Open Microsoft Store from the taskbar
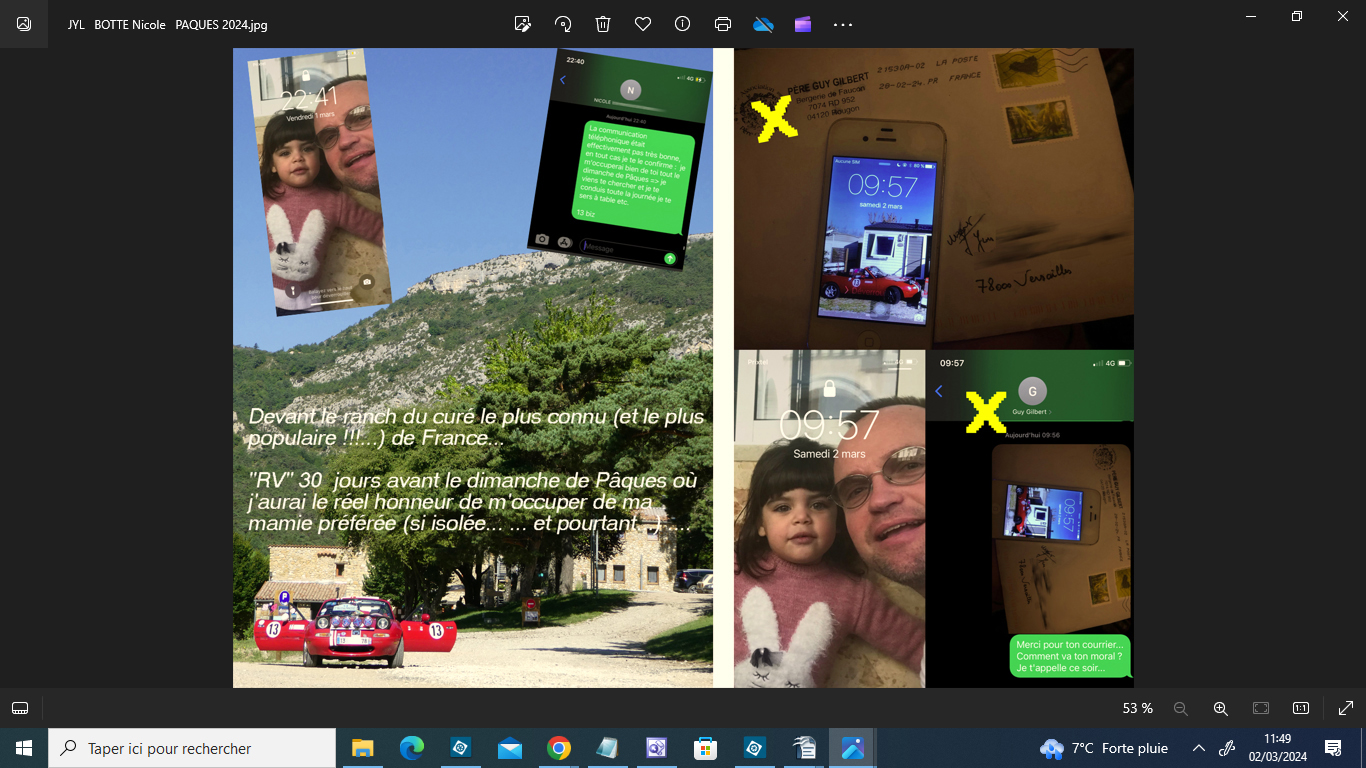The width and height of the screenshot is (1366, 768). point(706,748)
